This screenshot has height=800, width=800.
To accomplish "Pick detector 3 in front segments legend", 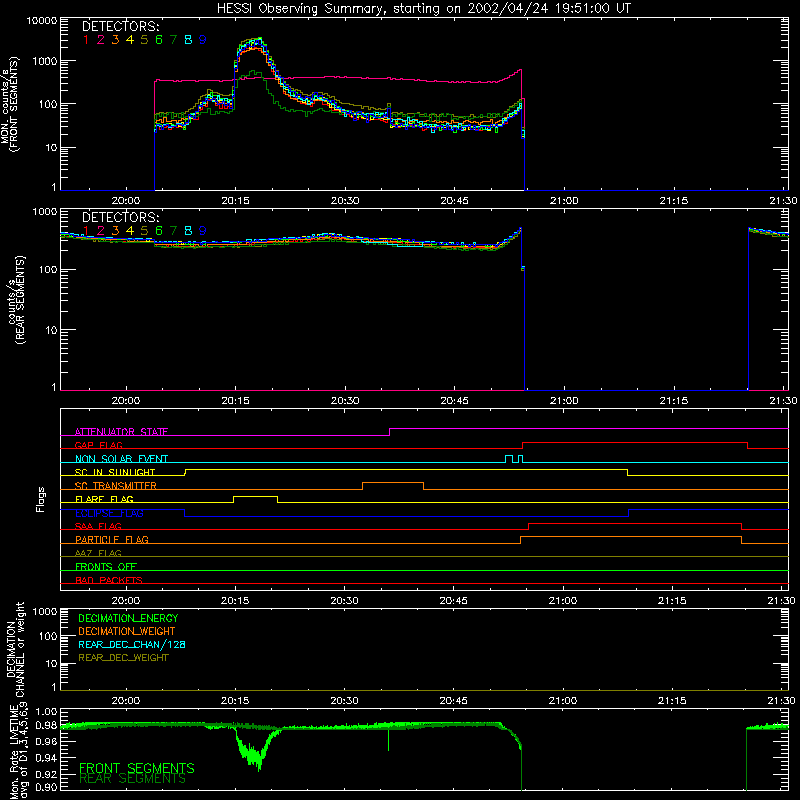I will click(x=115, y=40).
